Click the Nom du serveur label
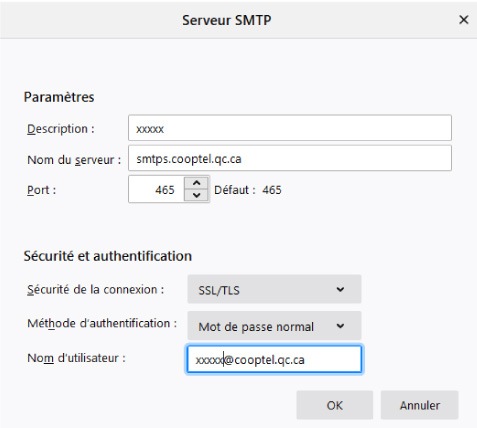The width and height of the screenshot is (477, 428). 74,160
